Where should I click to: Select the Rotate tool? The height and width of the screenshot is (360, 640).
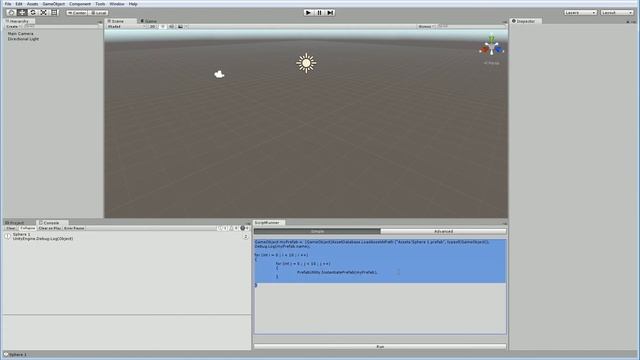33,13
